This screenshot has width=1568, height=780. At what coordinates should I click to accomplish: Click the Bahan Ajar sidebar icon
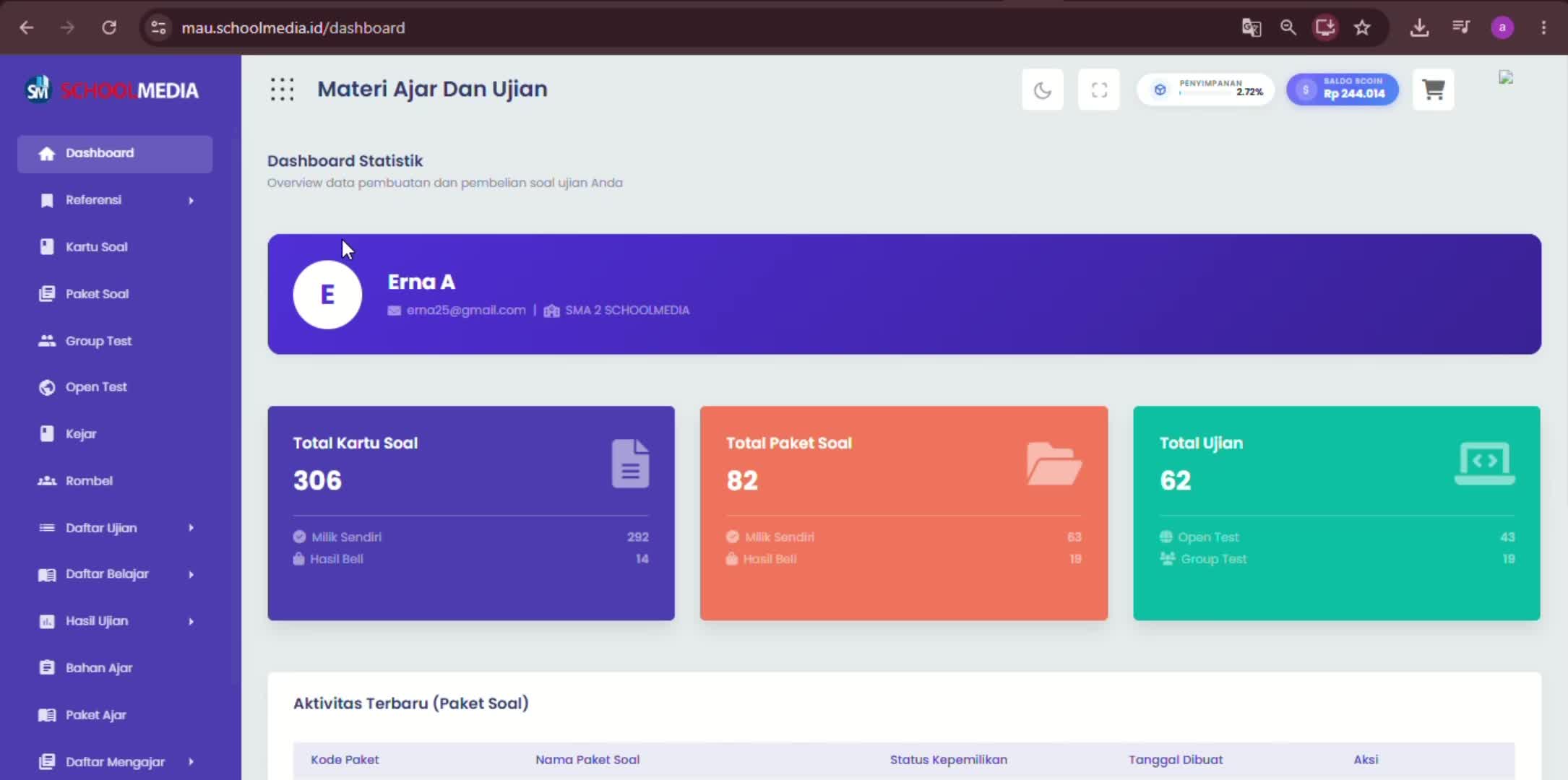point(47,668)
